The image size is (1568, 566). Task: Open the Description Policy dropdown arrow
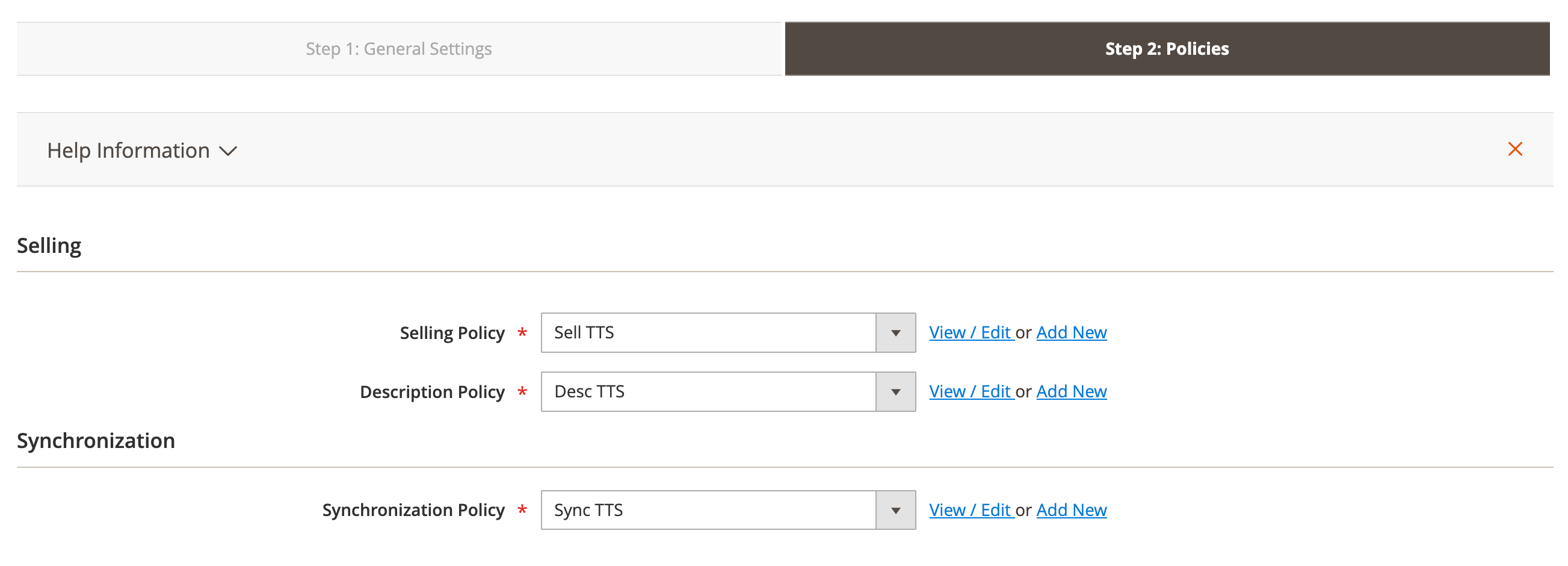point(895,392)
